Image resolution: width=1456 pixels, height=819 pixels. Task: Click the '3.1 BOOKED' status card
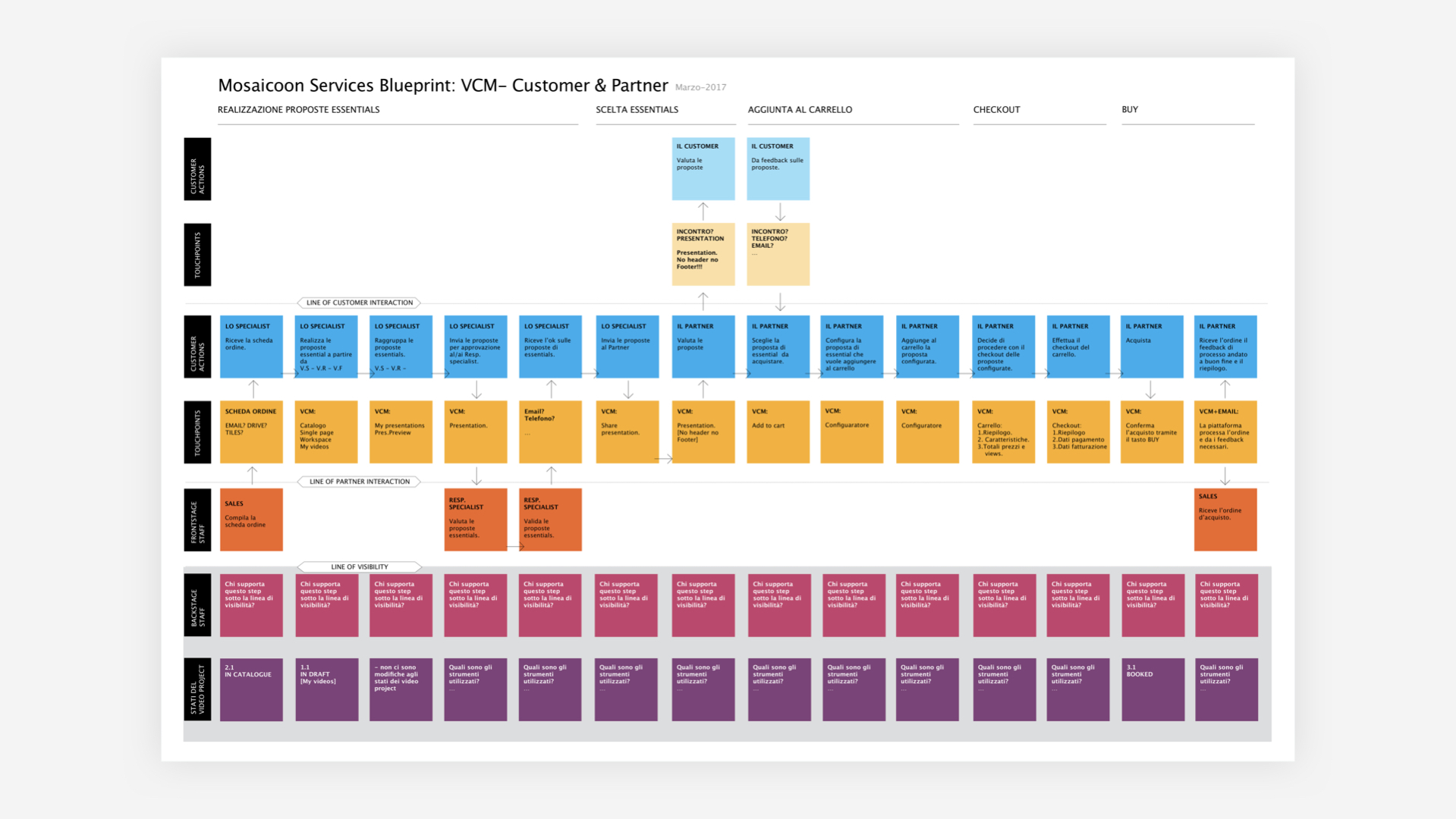[1153, 689]
